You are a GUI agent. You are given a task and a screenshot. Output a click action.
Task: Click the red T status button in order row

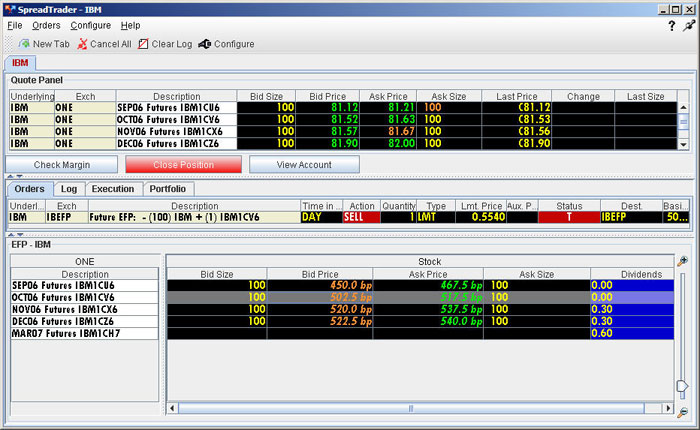click(x=569, y=217)
